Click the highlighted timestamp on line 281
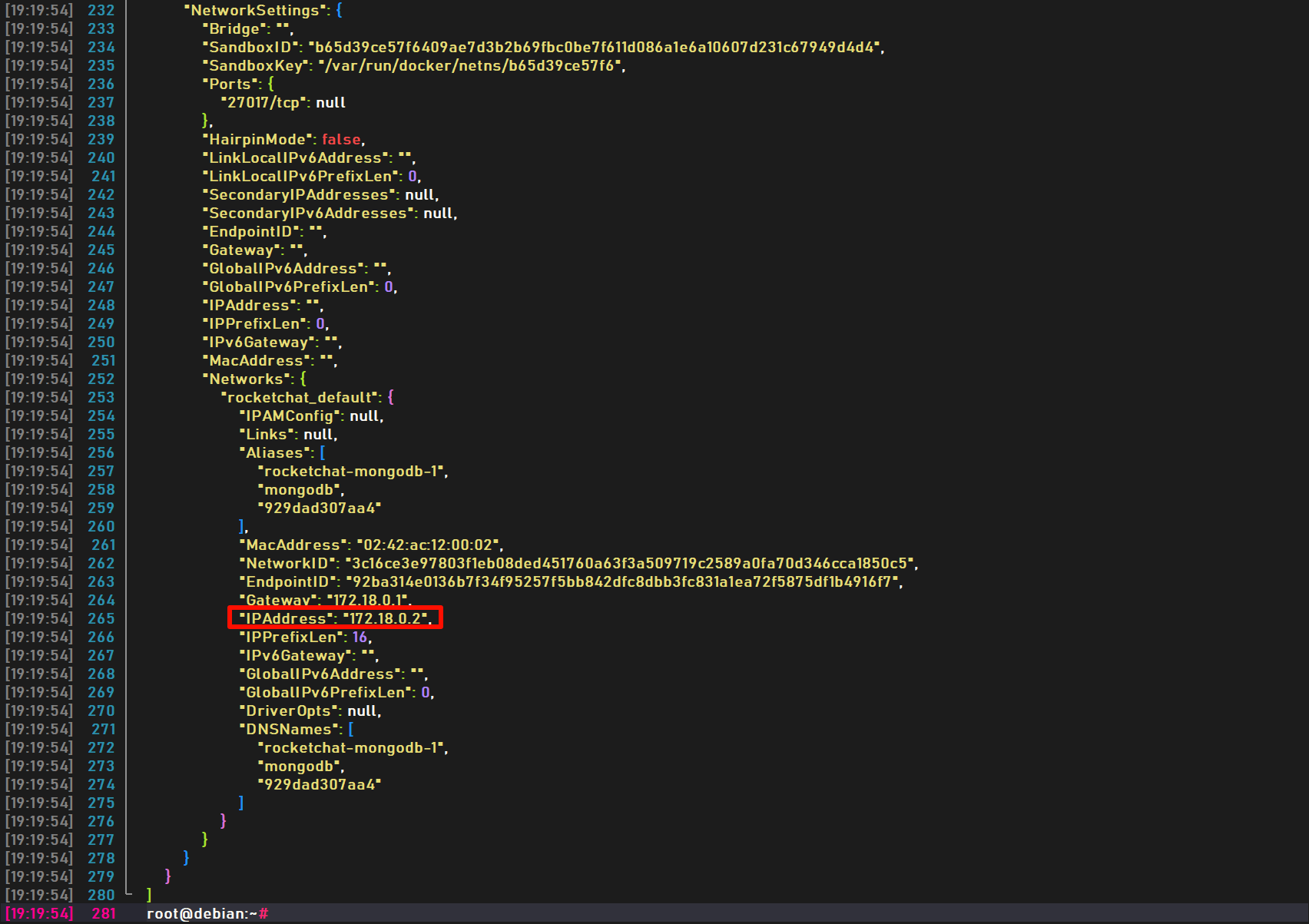 coord(39,914)
